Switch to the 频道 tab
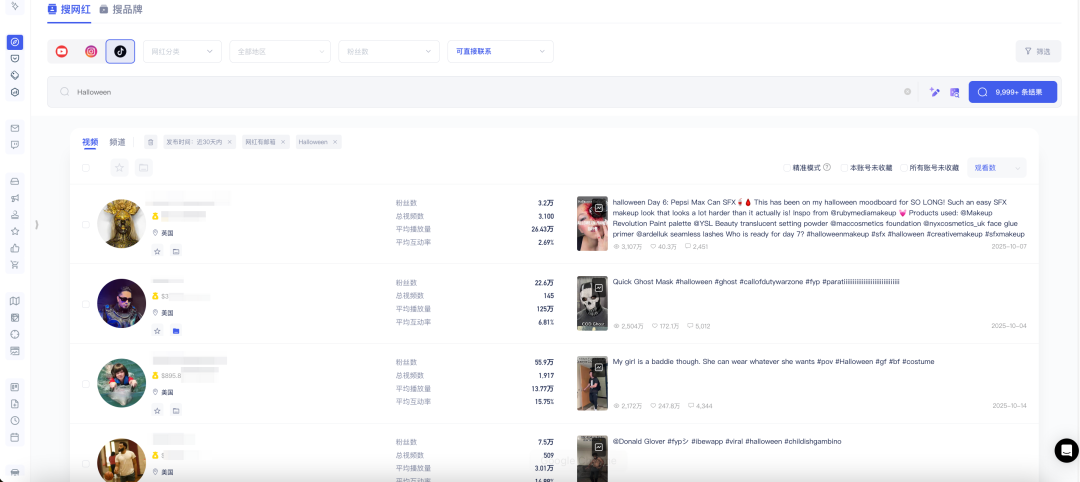This screenshot has height=482, width=1080. [x=118, y=142]
